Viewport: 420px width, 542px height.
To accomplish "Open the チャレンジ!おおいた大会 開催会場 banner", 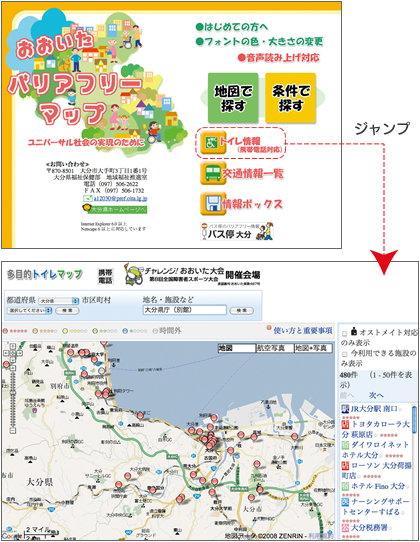I will pos(192,275).
